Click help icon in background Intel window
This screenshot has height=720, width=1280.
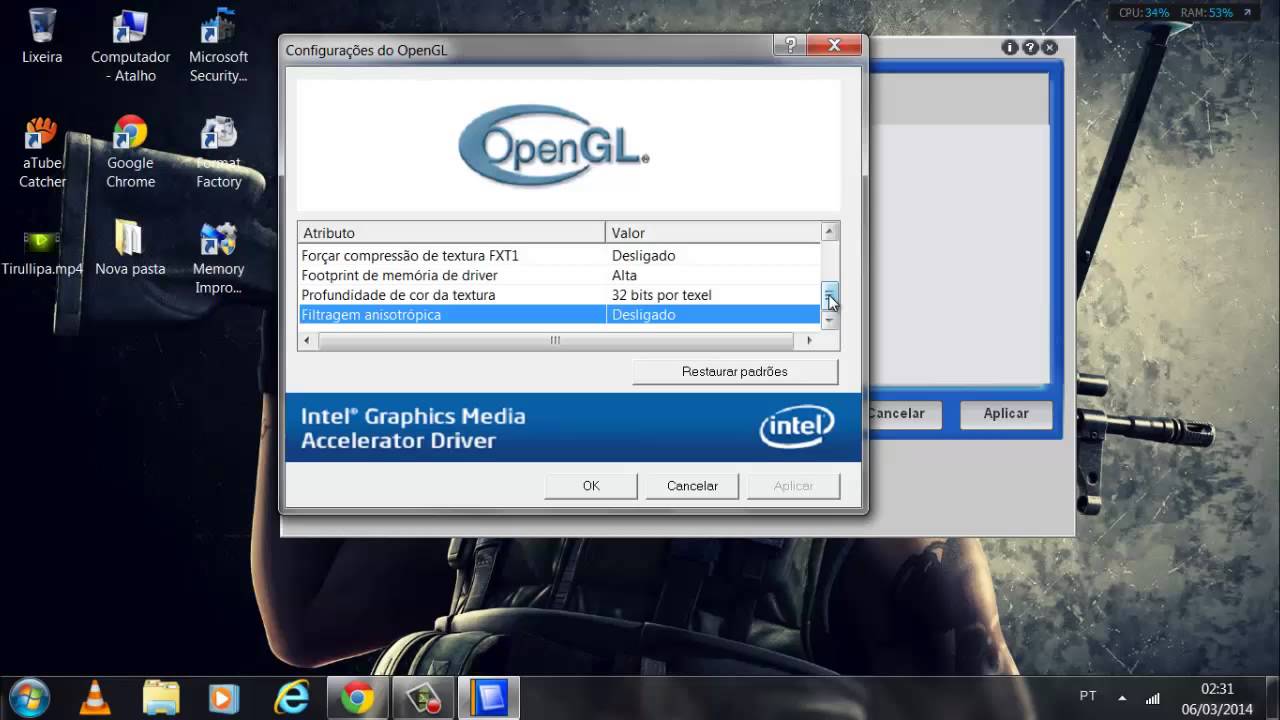(x=1030, y=47)
